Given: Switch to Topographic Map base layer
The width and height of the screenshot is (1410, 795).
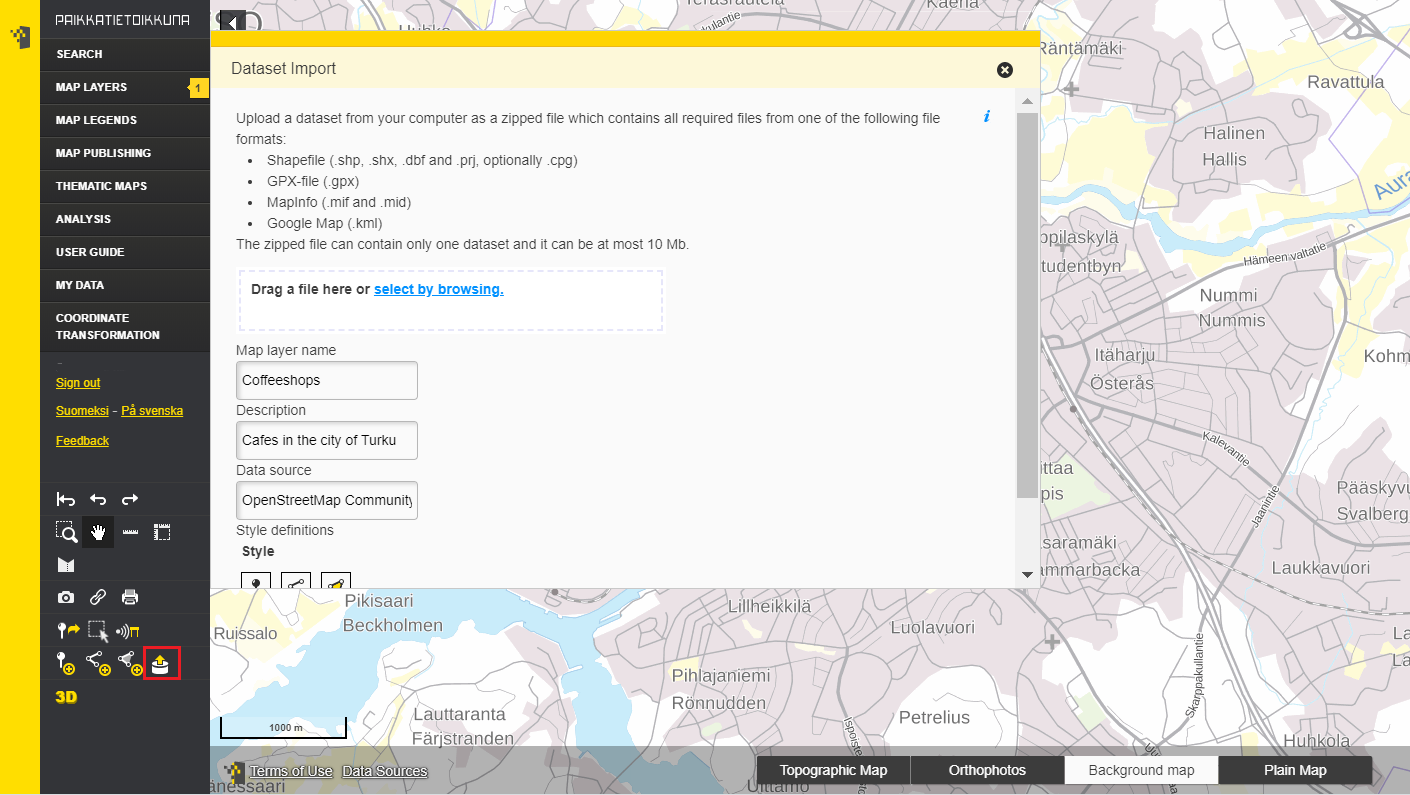Looking at the screenshot, I should 833,770.
